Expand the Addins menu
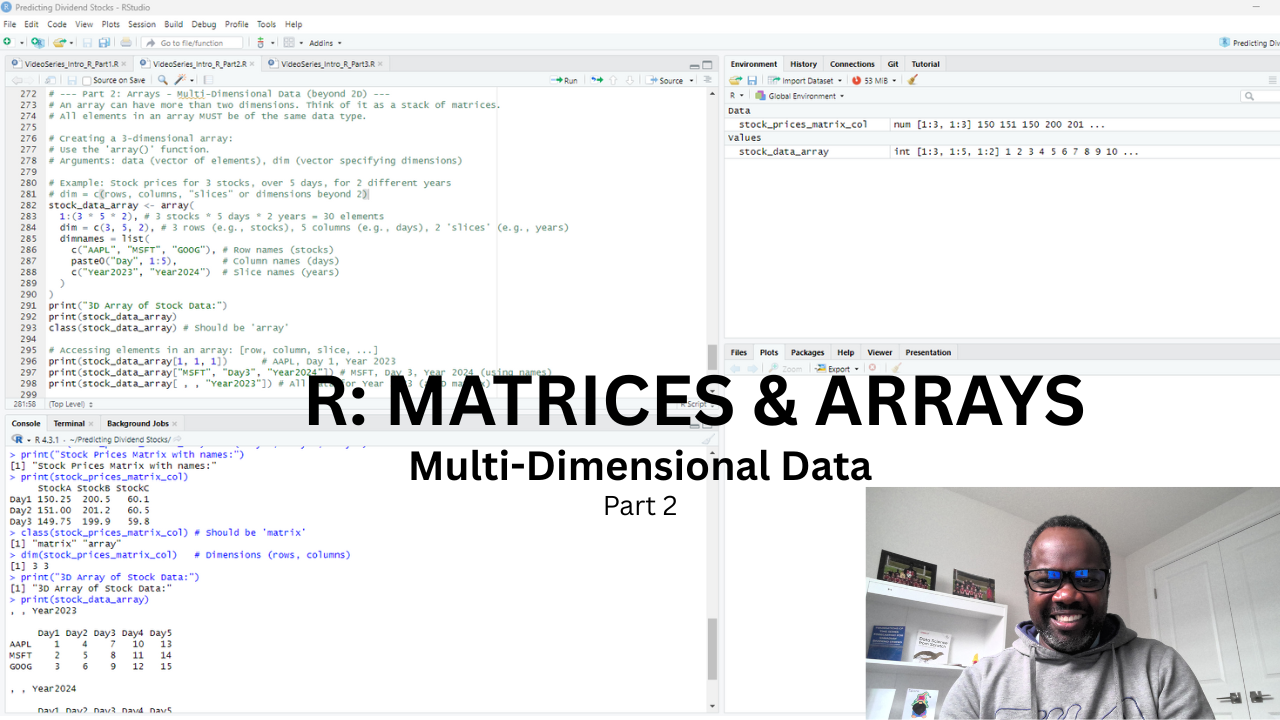1280x720 pixels. (322, 42)
